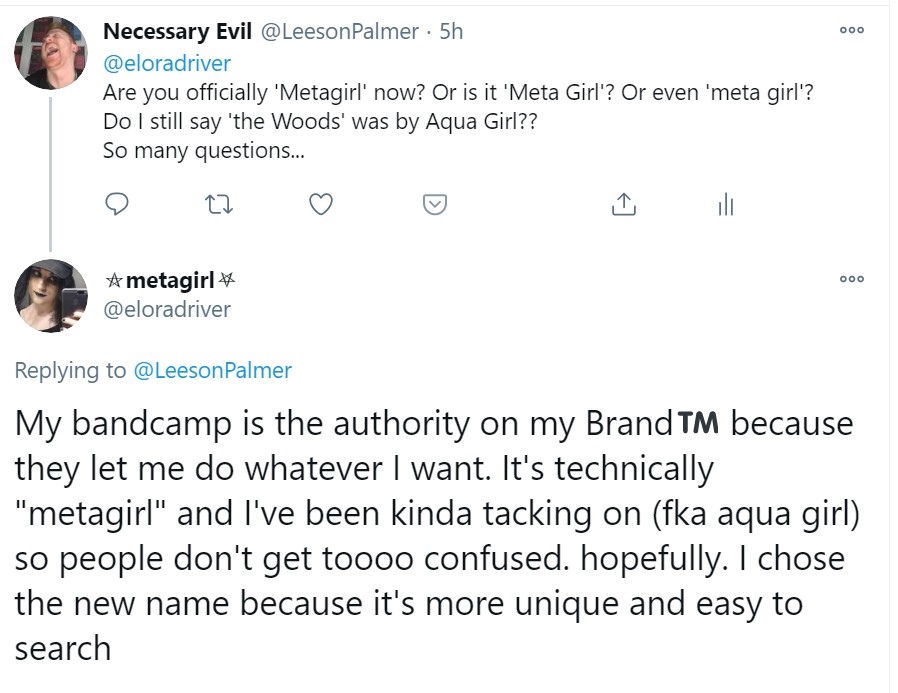898x693 pixels.
Task: Reply to Necessary Evil's tweet
Action: [x=118, y=205]
